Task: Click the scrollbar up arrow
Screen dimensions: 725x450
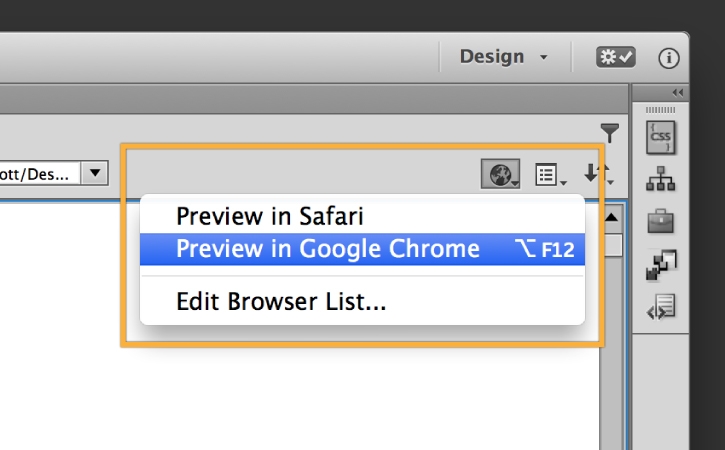Action: click(612, 217)
